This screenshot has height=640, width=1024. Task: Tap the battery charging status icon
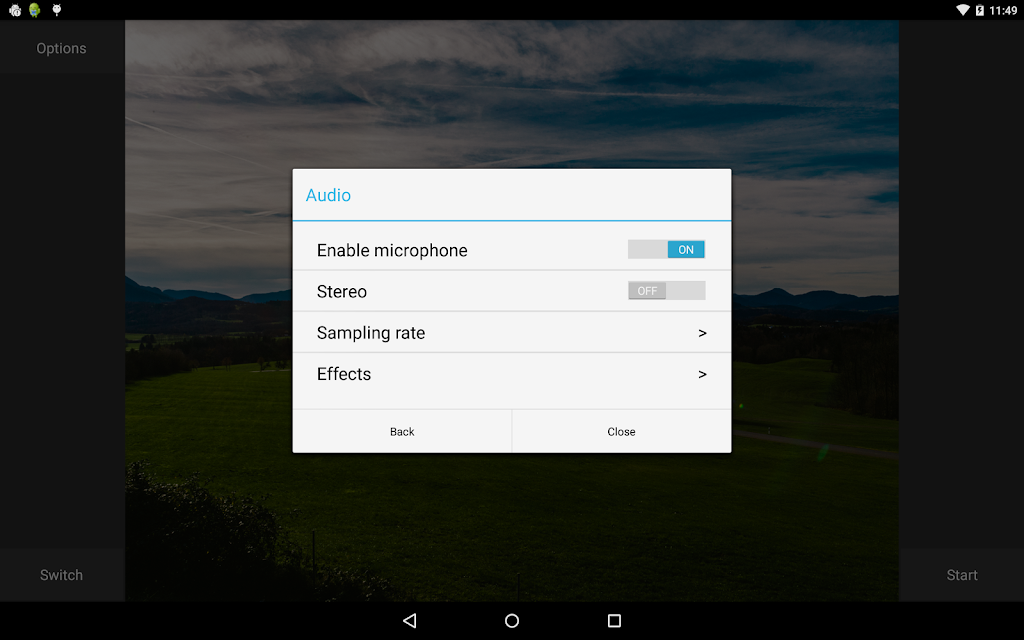[x=980, y=10]
